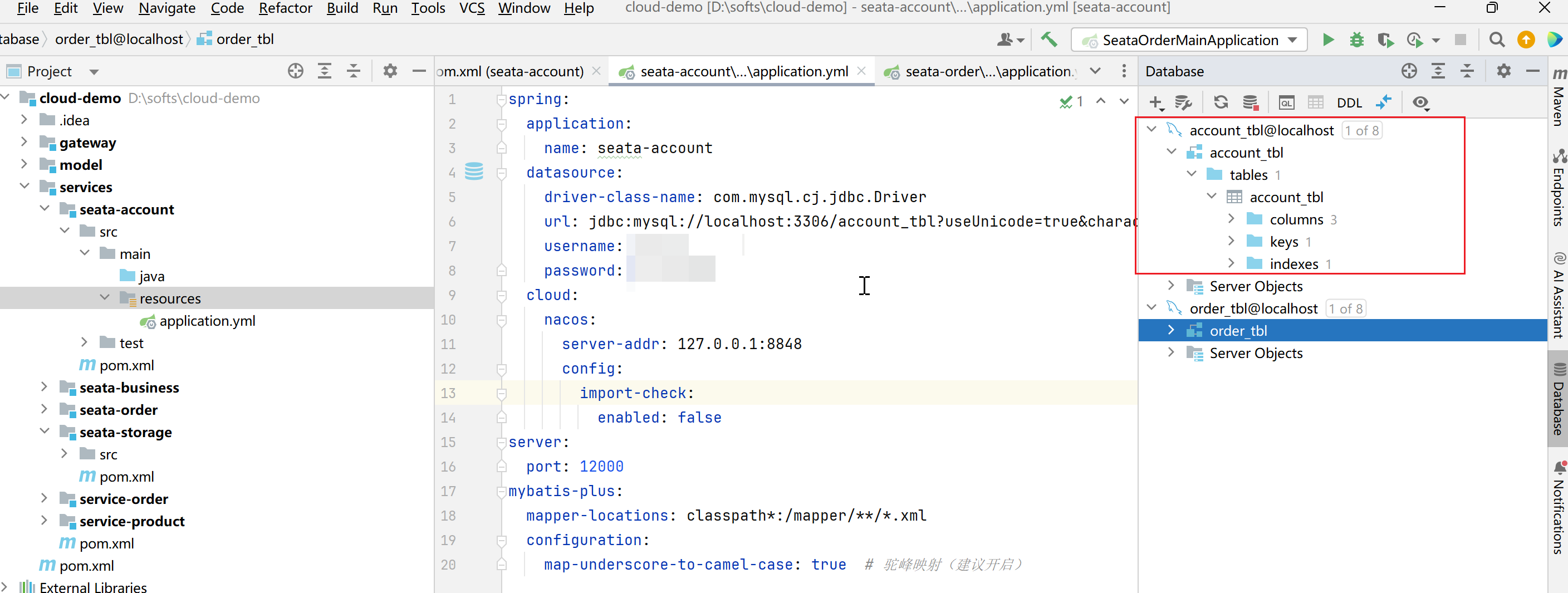Screen dimensions: 1568x593
Task: Switch to pom.xml (seata-account) tab
Action: 510,71
